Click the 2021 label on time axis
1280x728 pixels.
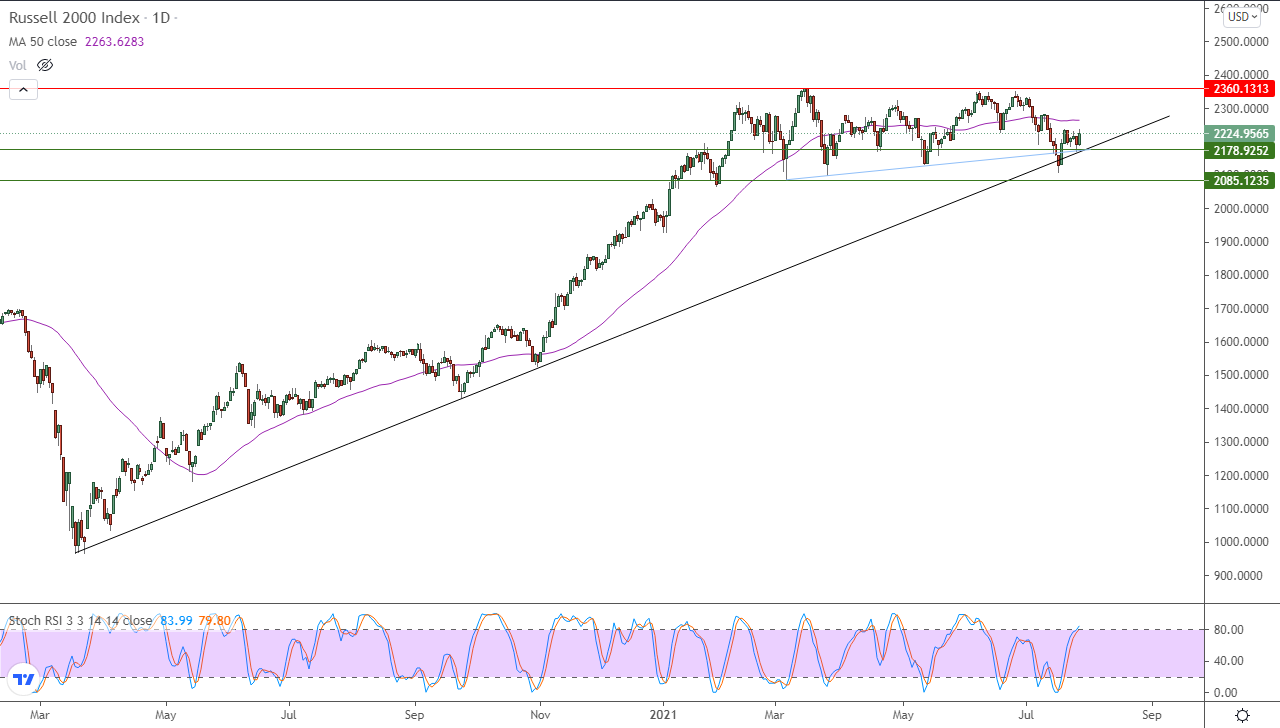pos(665,716)
